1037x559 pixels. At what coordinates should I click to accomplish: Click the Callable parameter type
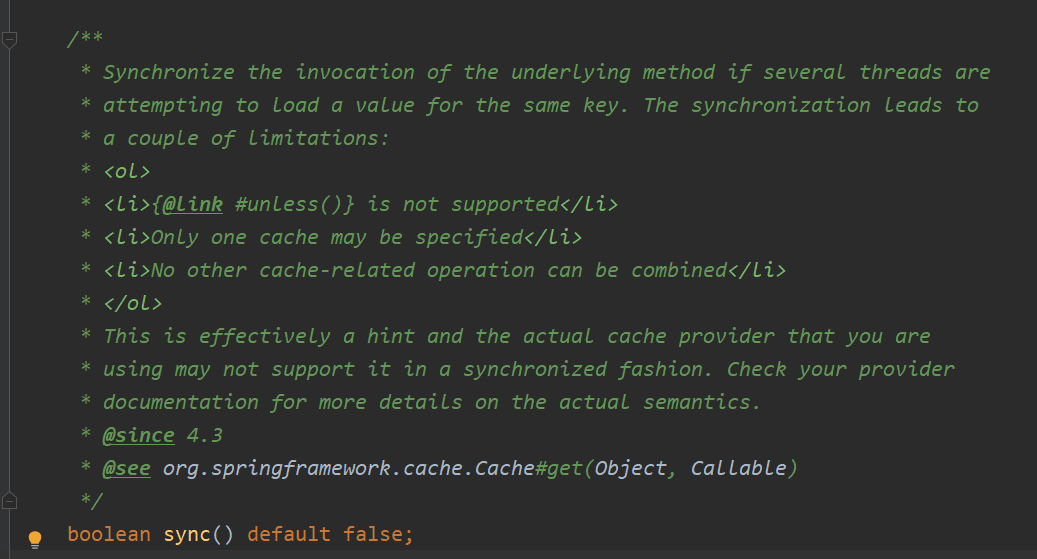click(x=738, y=468)
